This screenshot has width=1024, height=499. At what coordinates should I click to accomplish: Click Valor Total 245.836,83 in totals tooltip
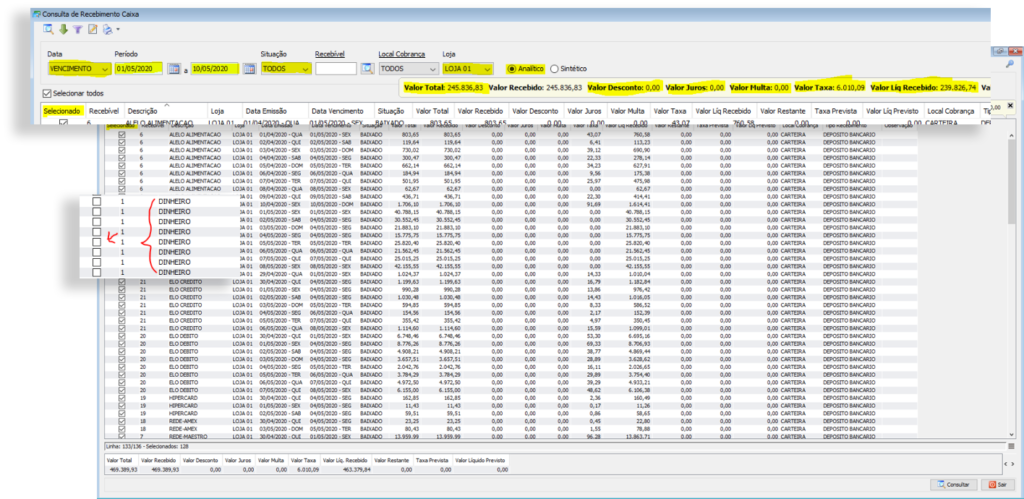pyautogui.click(x=445, y=86)
